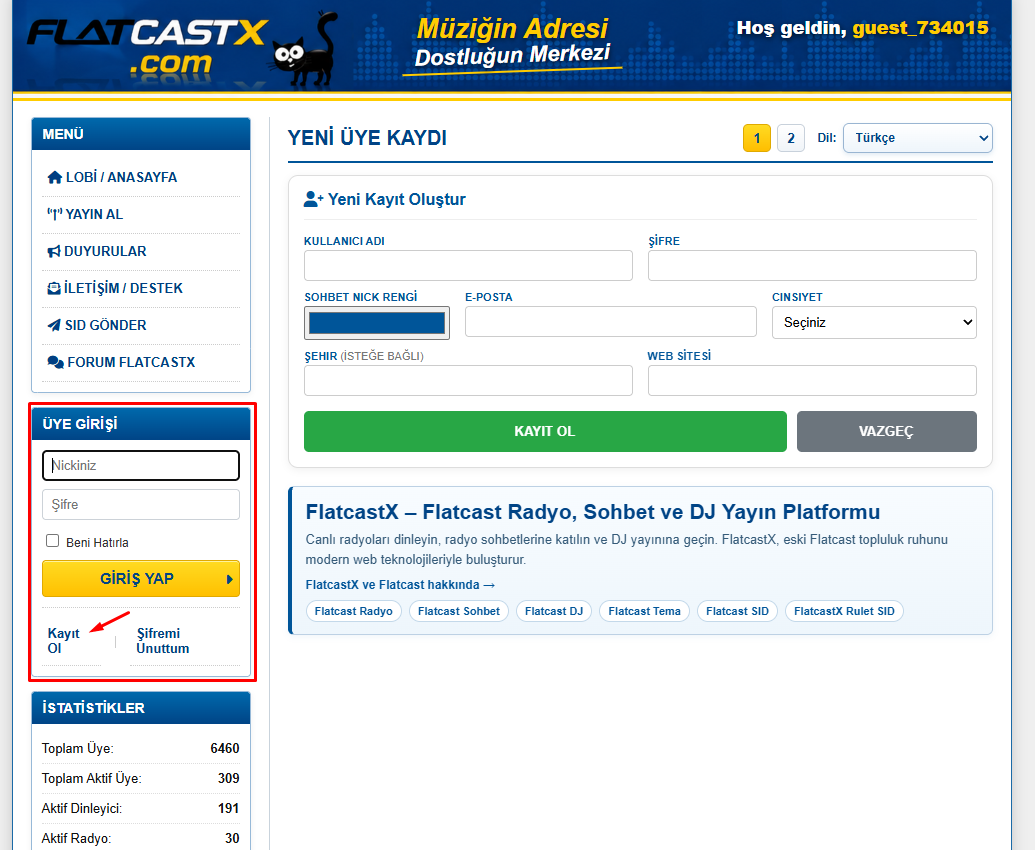
Task: Click the FlatcastX.com logo
Action: click(147, 47)
